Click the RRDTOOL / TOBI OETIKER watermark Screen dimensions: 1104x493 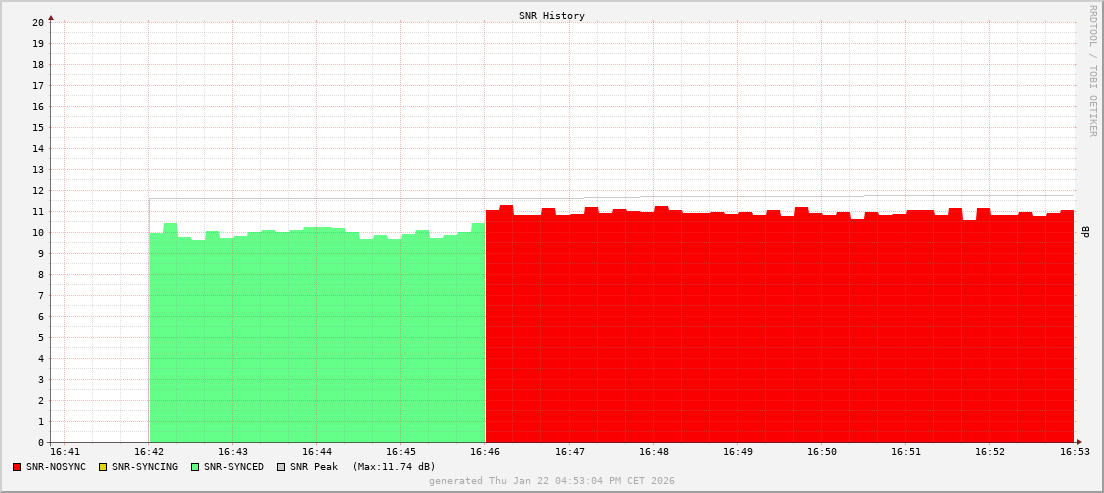click(x=1092, y=70)
